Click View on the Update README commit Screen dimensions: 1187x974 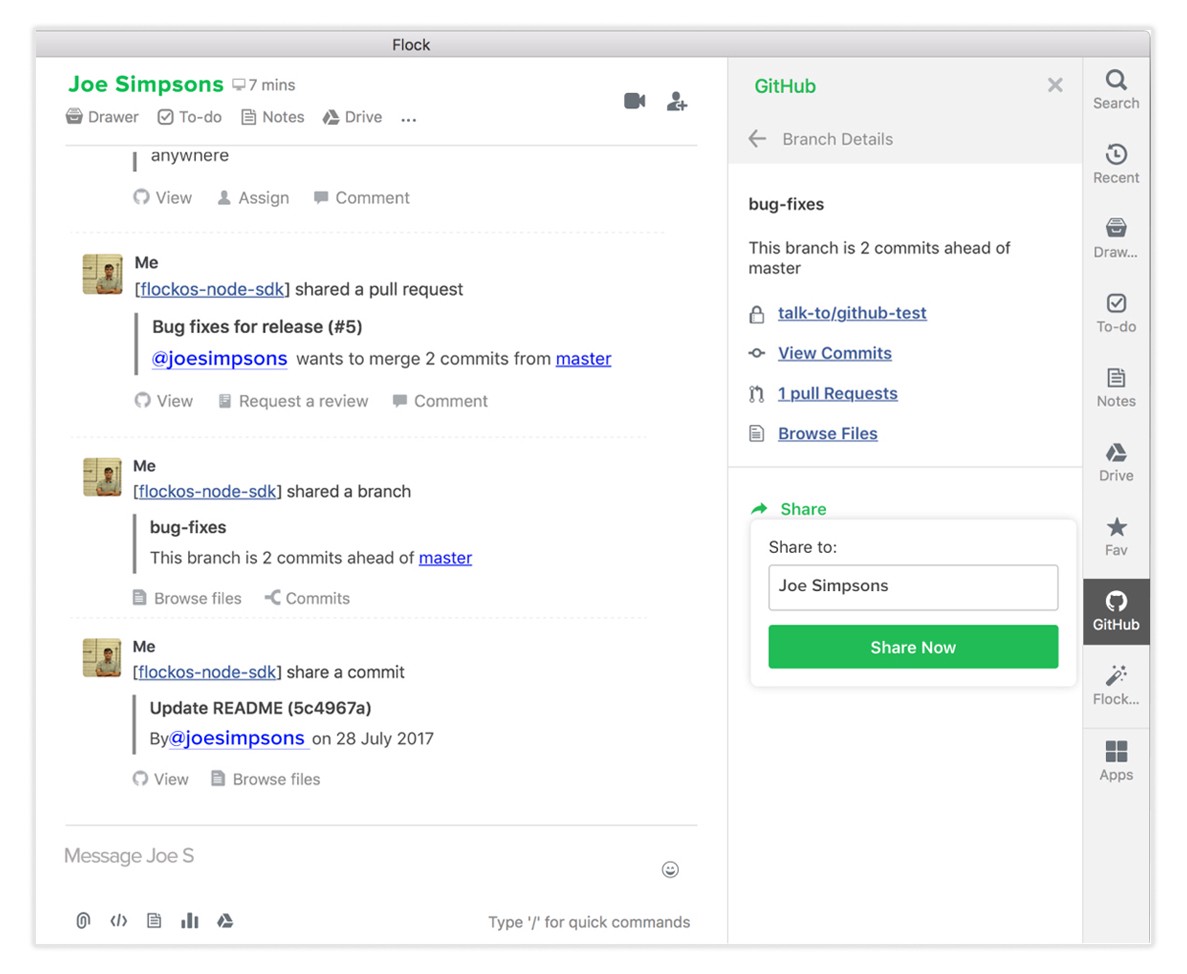click(x=160, y=780)
